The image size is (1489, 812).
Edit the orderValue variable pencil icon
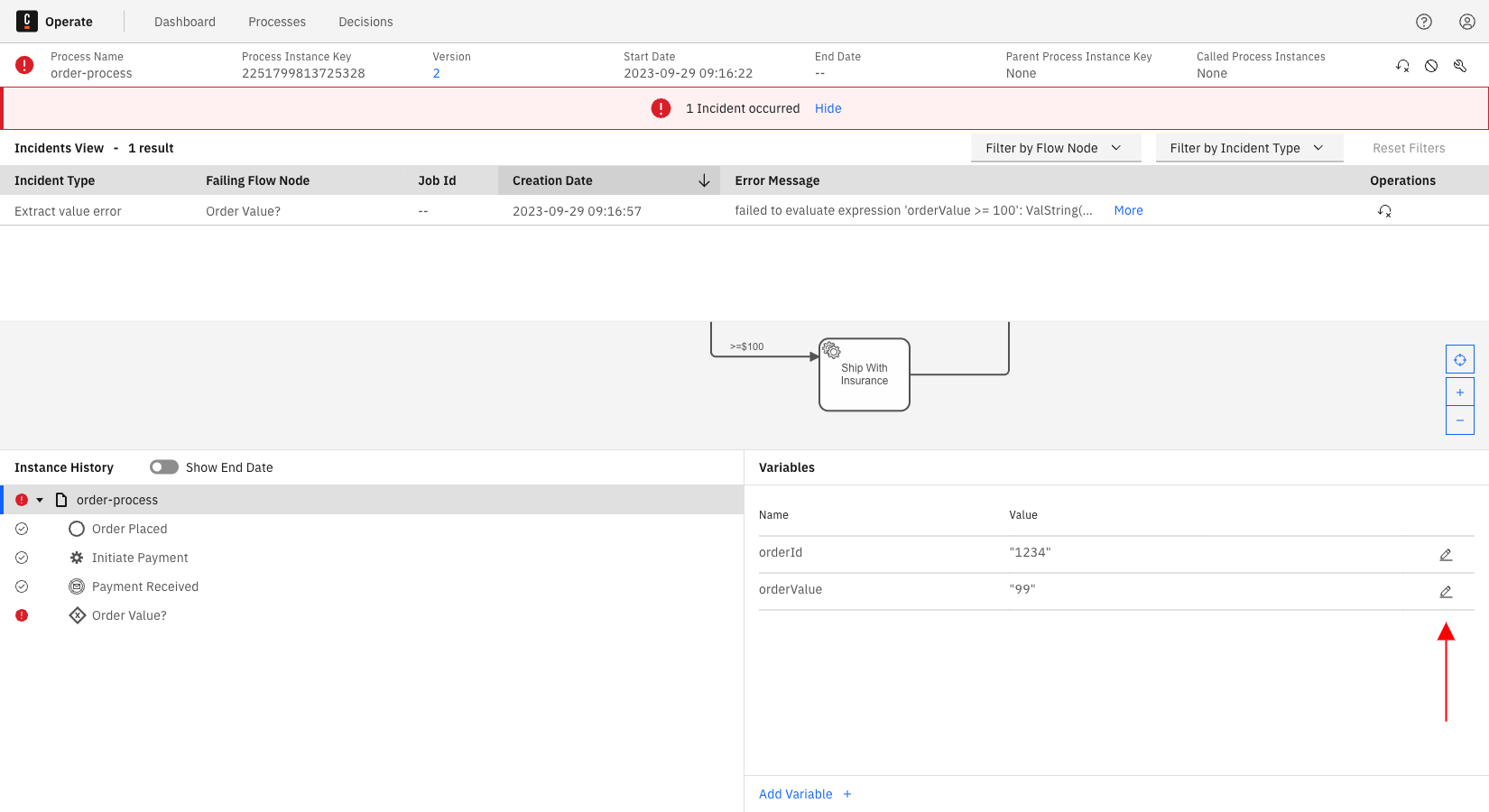coord(1446,592)
